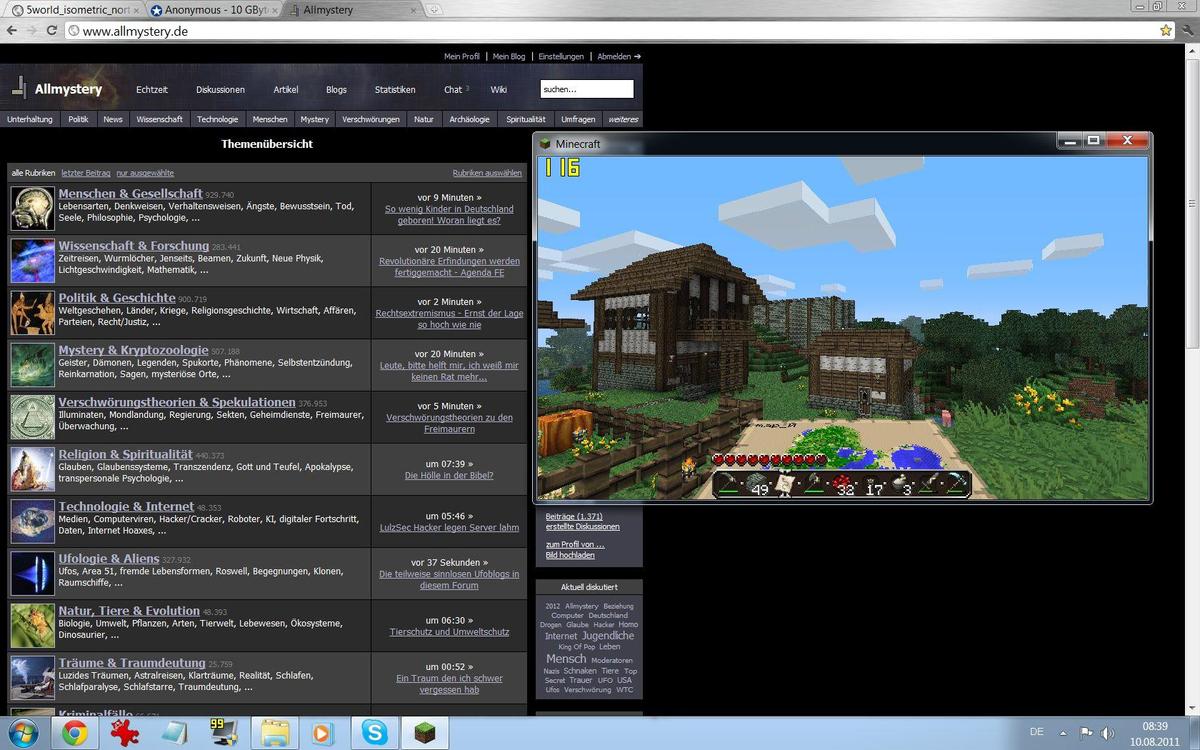
Task: Click the Ufologie & Aliens category image
Action: (x=32, y=573)
